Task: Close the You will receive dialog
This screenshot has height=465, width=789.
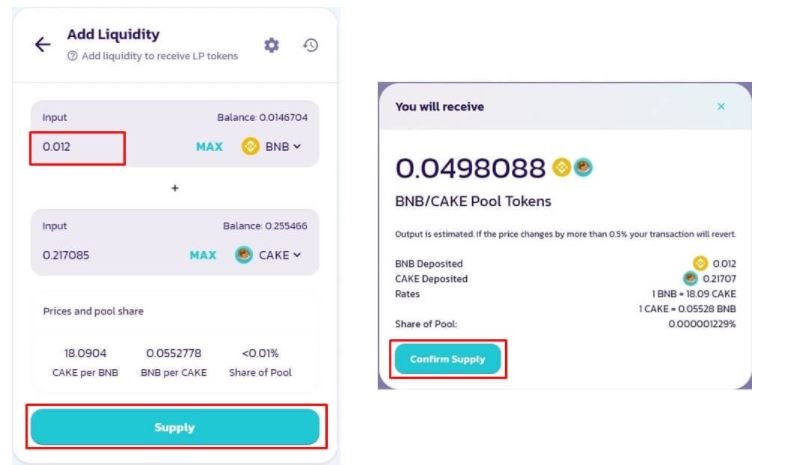Action: [x=721, y=107]
